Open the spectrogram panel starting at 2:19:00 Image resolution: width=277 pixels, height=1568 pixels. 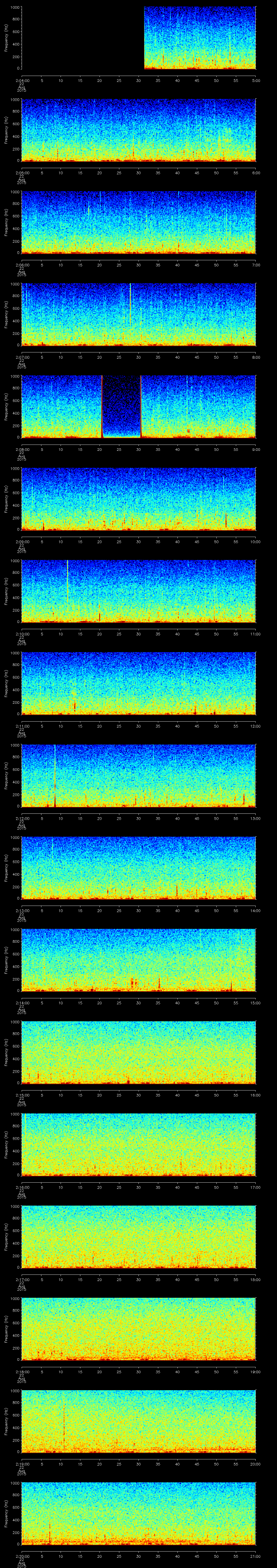[139, 1421]
